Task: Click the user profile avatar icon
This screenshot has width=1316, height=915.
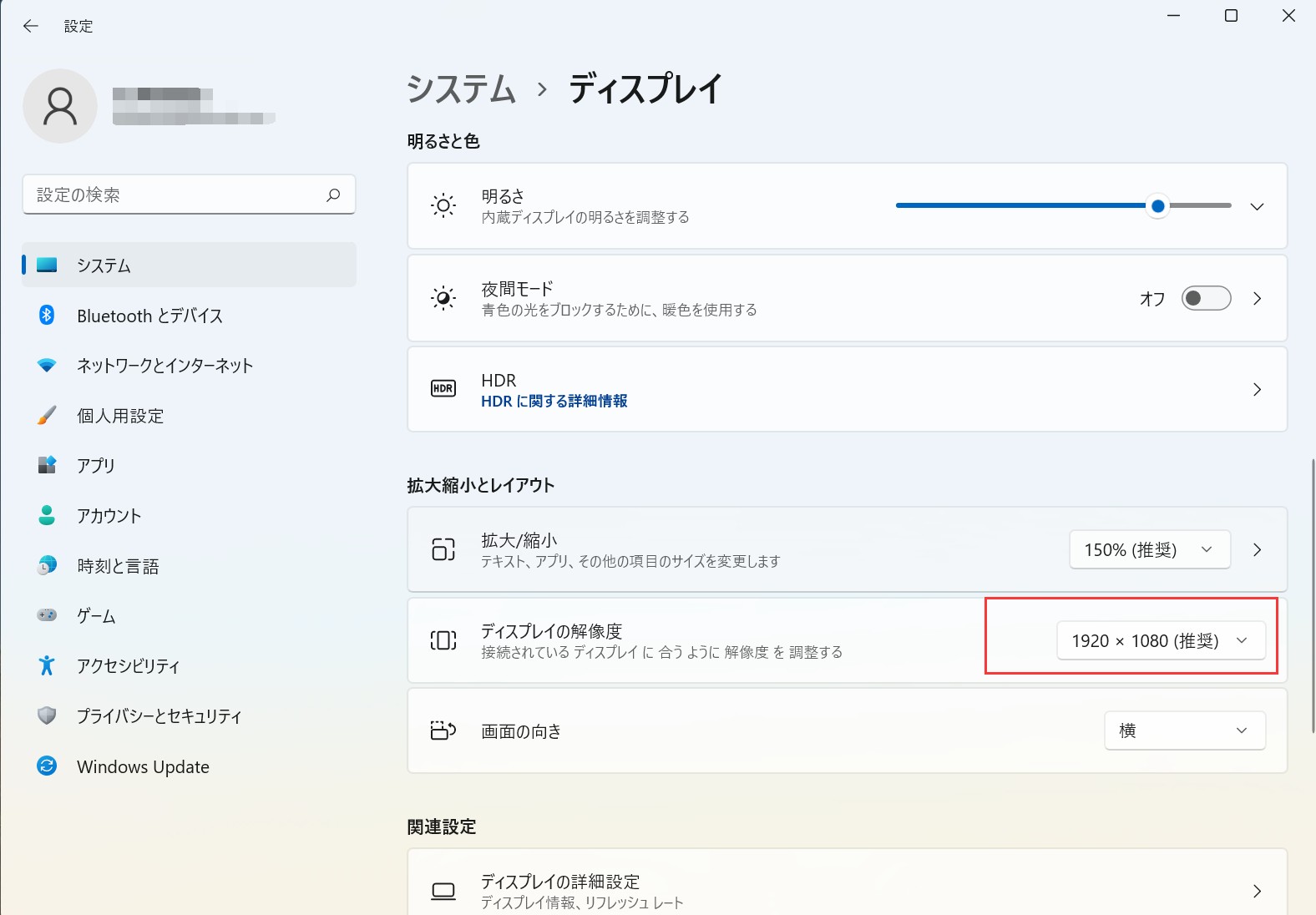Action: [x=60, y=106]
